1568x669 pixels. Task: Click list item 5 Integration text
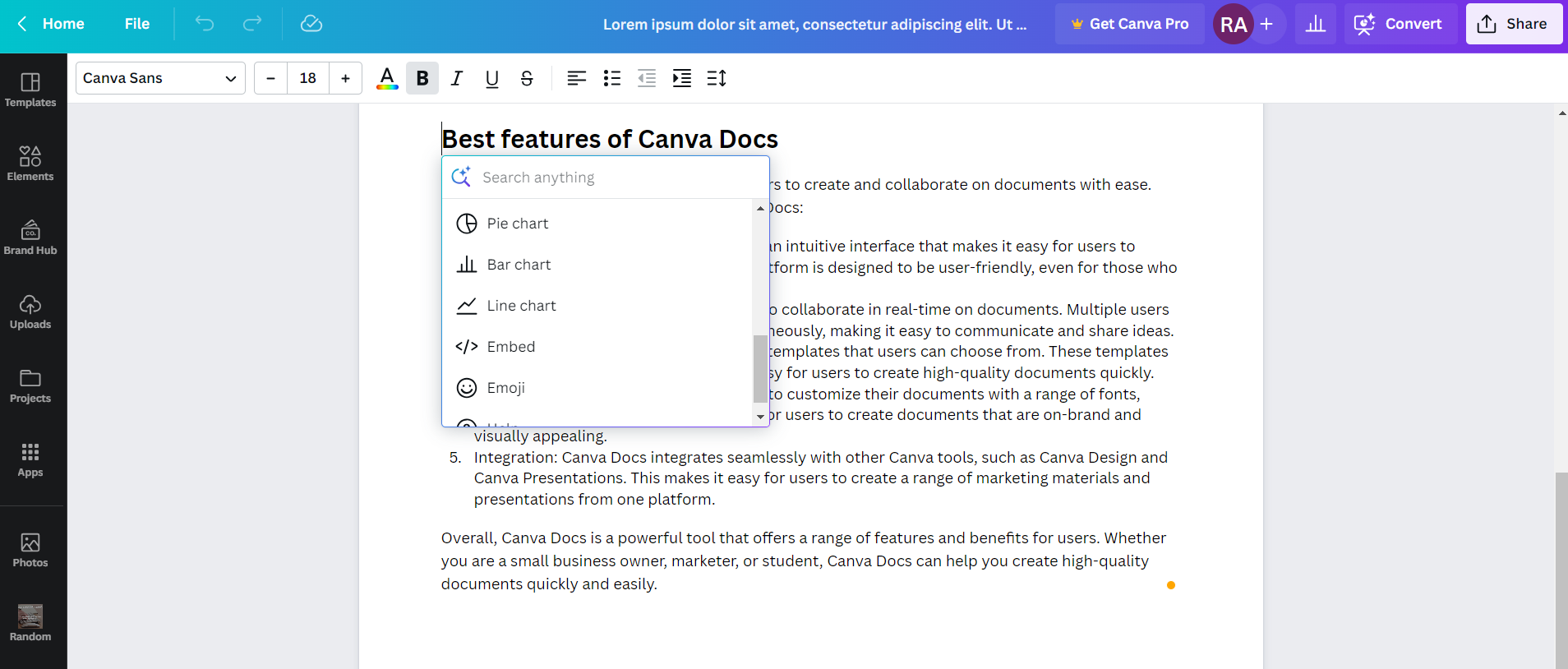[820, 478]
